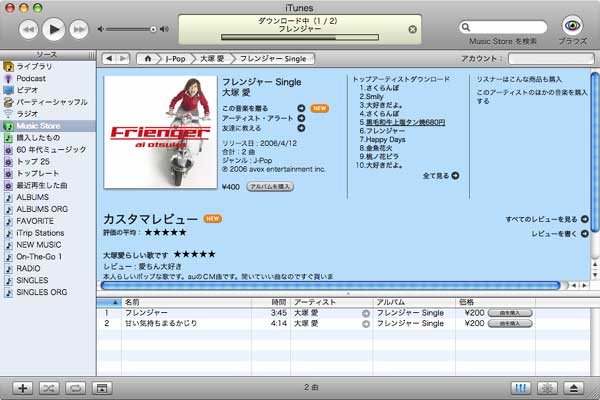Open iTrip Stations playlist

(48, 233)
